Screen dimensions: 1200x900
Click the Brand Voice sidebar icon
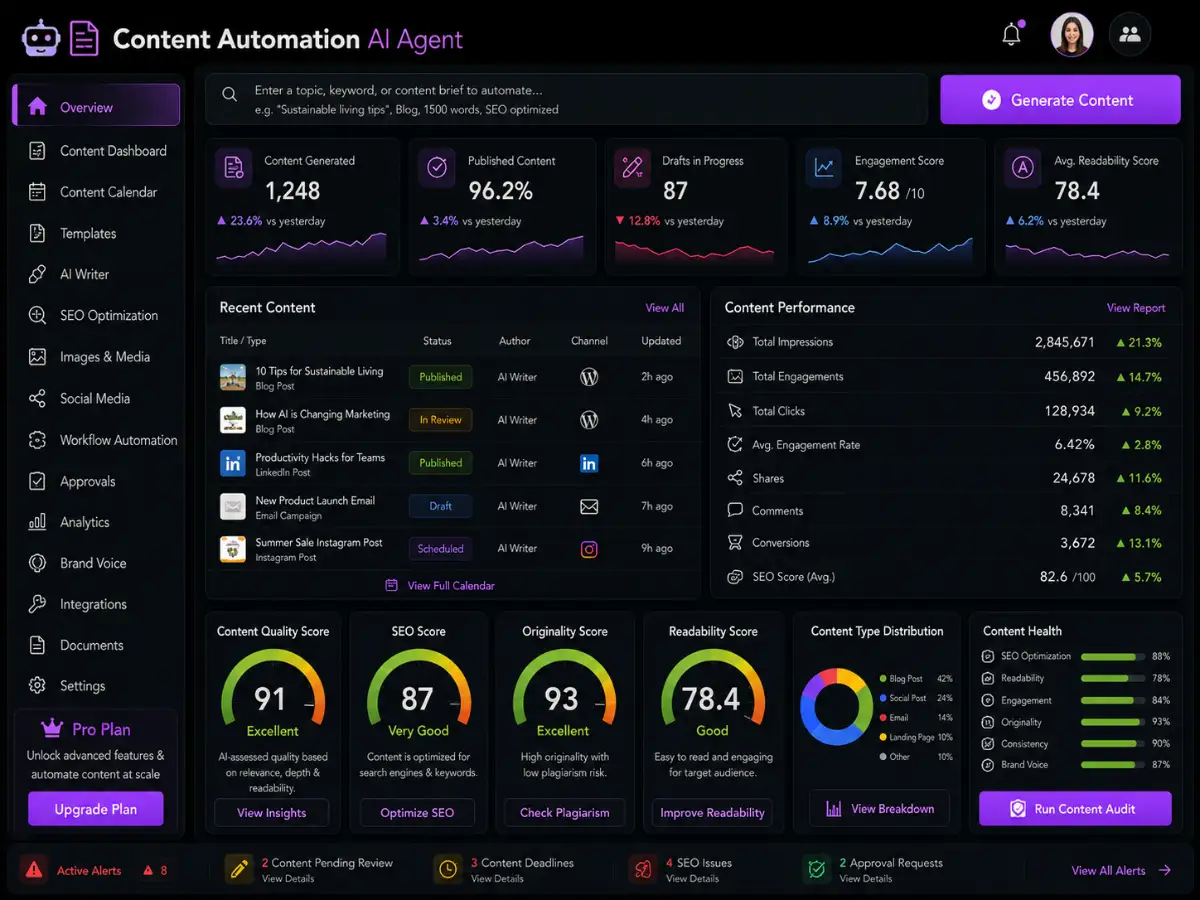click(x=37, y=563)
